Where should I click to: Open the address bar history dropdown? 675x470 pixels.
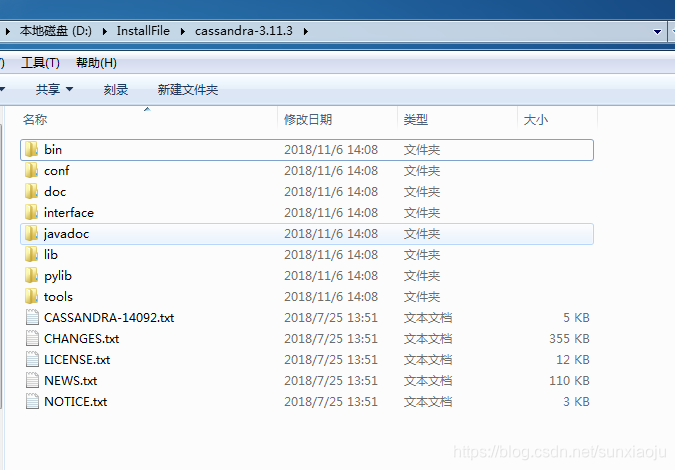point(657,31)
